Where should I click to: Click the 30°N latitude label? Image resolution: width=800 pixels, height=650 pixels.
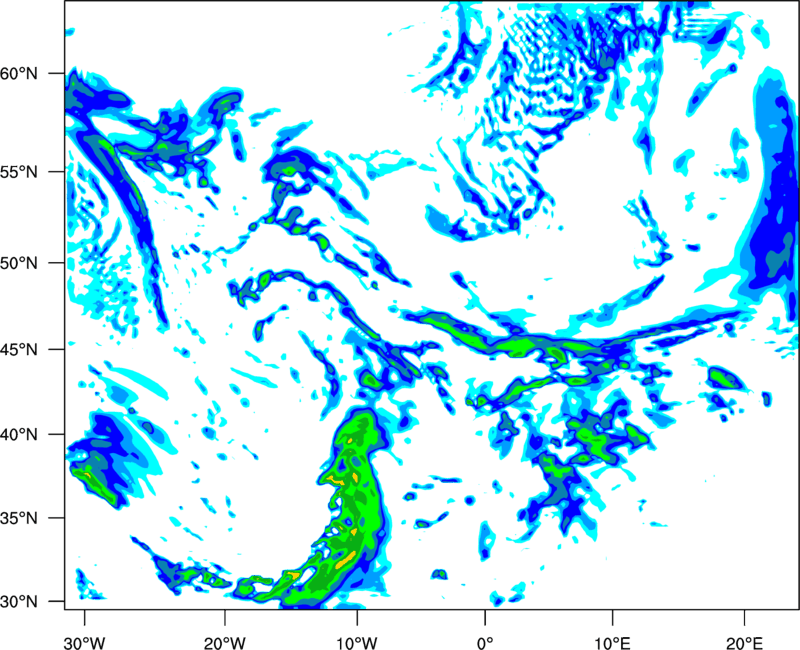tap(19, 602)
